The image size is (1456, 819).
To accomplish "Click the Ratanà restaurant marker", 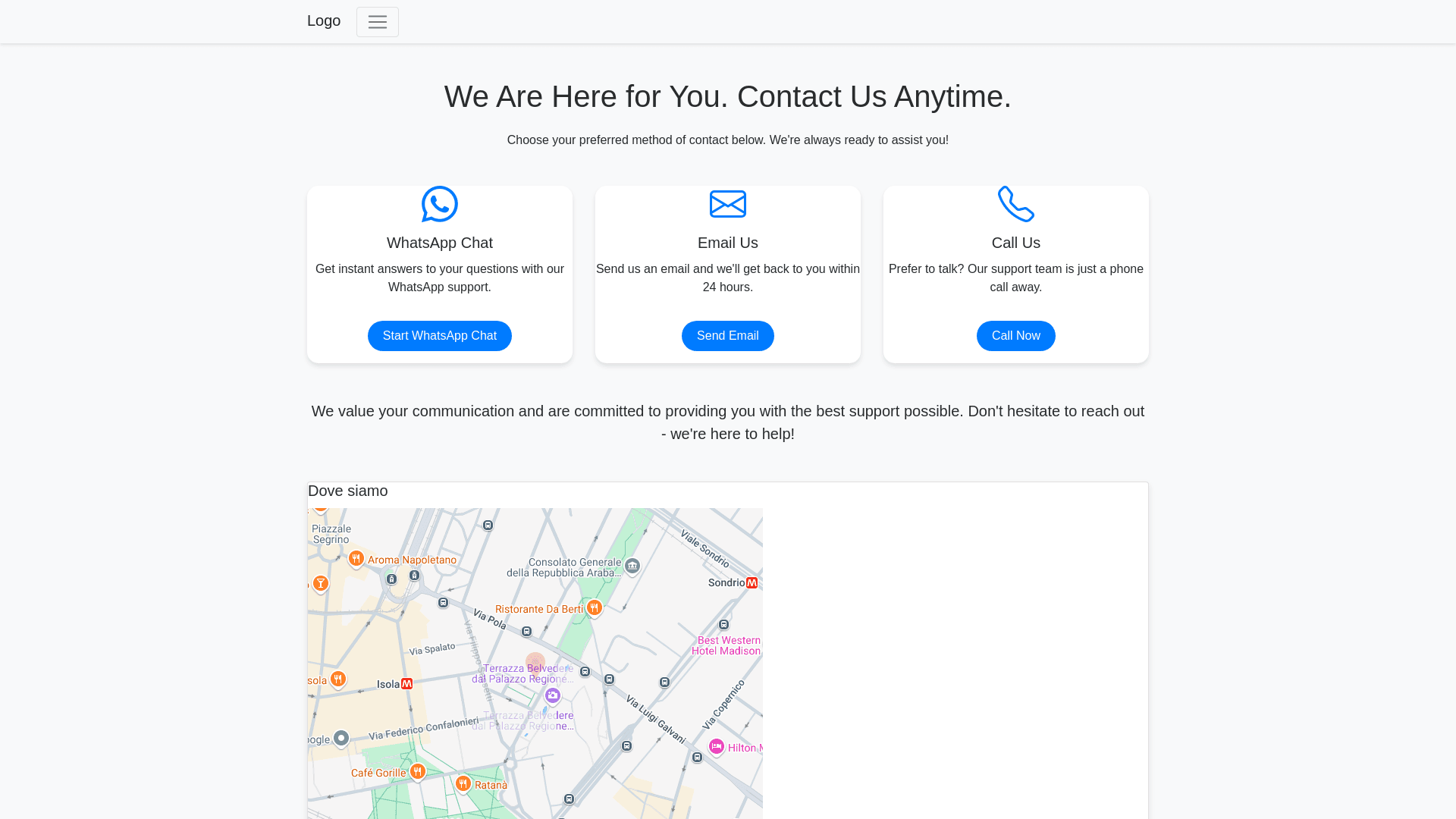I will (x=463, y=783).
